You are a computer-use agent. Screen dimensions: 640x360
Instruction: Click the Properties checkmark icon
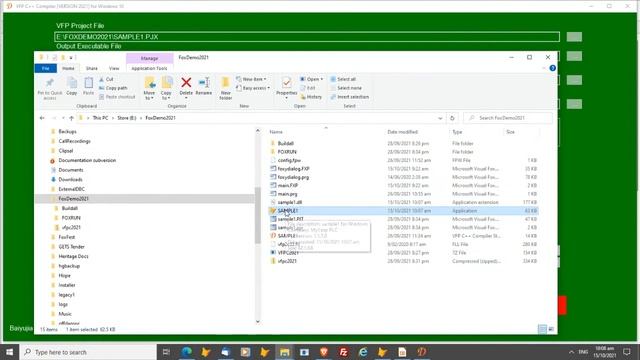[287, 83]
